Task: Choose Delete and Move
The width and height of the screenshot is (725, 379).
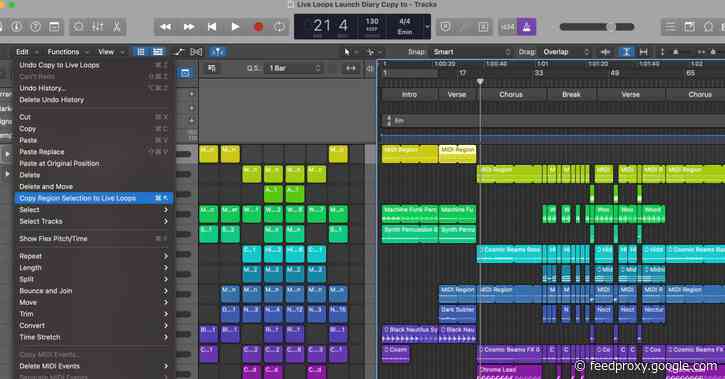Action: click(x=94, y=187)
